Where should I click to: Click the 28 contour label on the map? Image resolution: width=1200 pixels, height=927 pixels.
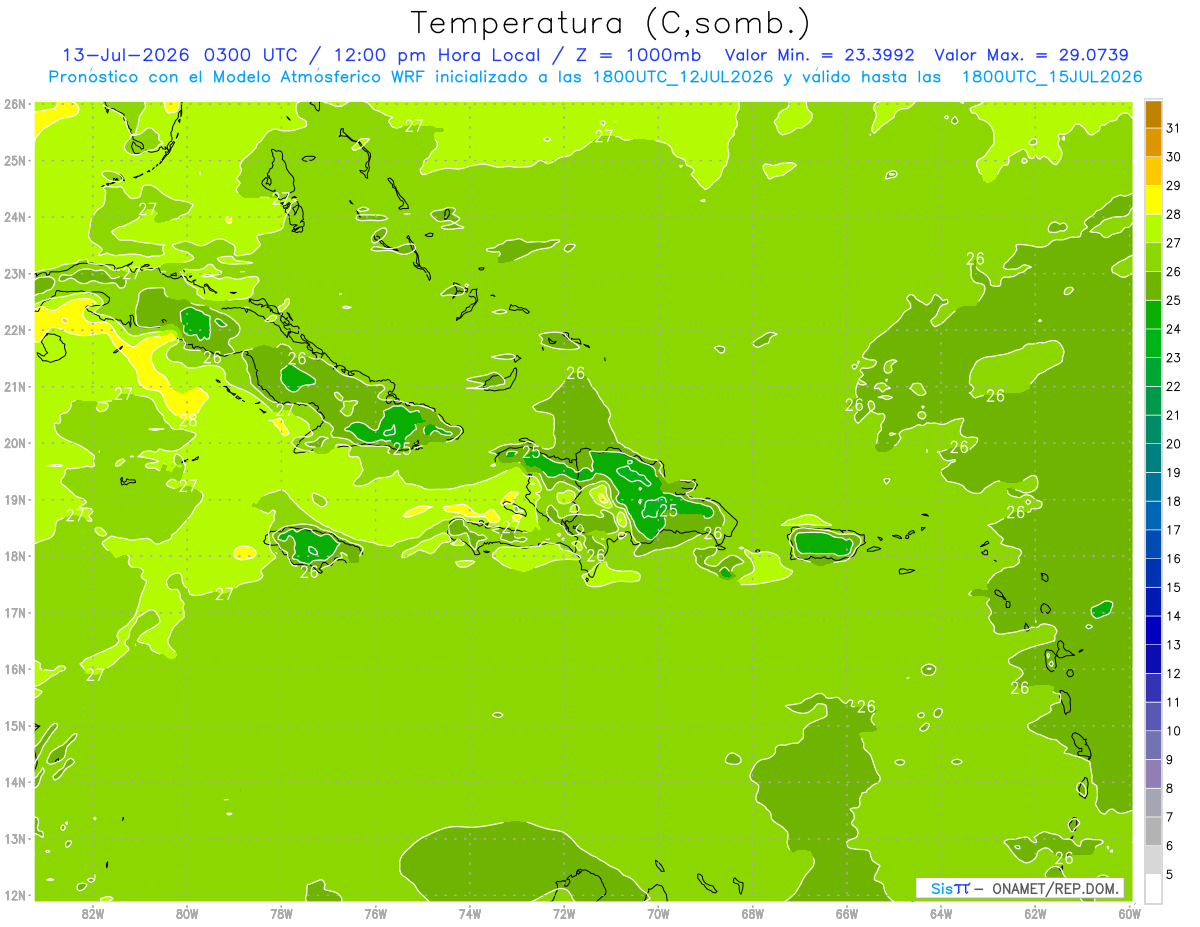[188, 420]
